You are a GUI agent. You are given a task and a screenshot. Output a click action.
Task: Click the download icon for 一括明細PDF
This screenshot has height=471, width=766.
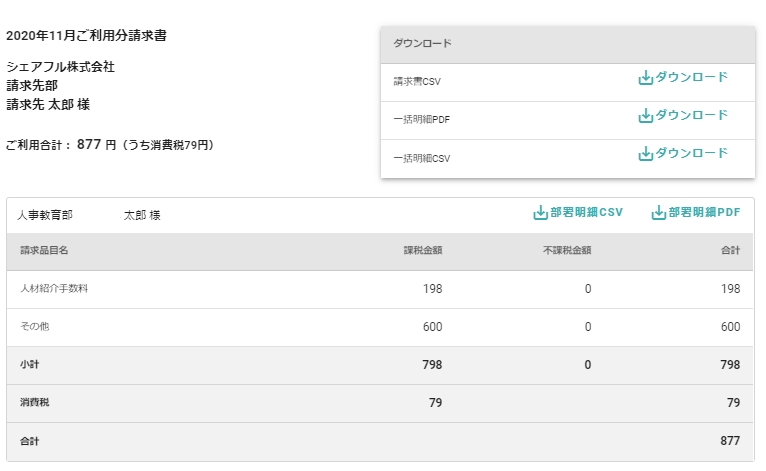click(x=645, y=116)
